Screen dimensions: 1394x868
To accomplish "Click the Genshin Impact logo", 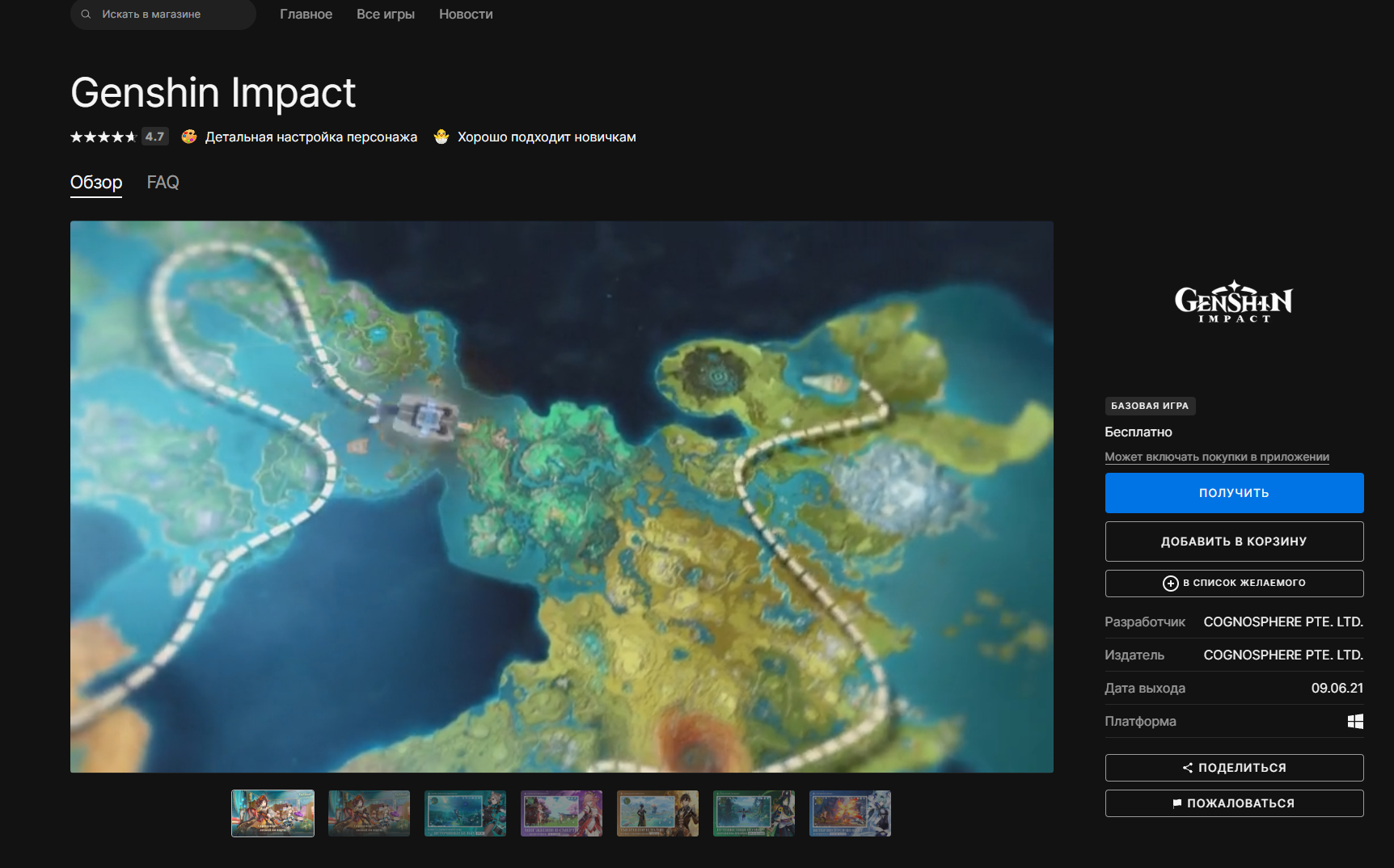I will [1234, 301].
